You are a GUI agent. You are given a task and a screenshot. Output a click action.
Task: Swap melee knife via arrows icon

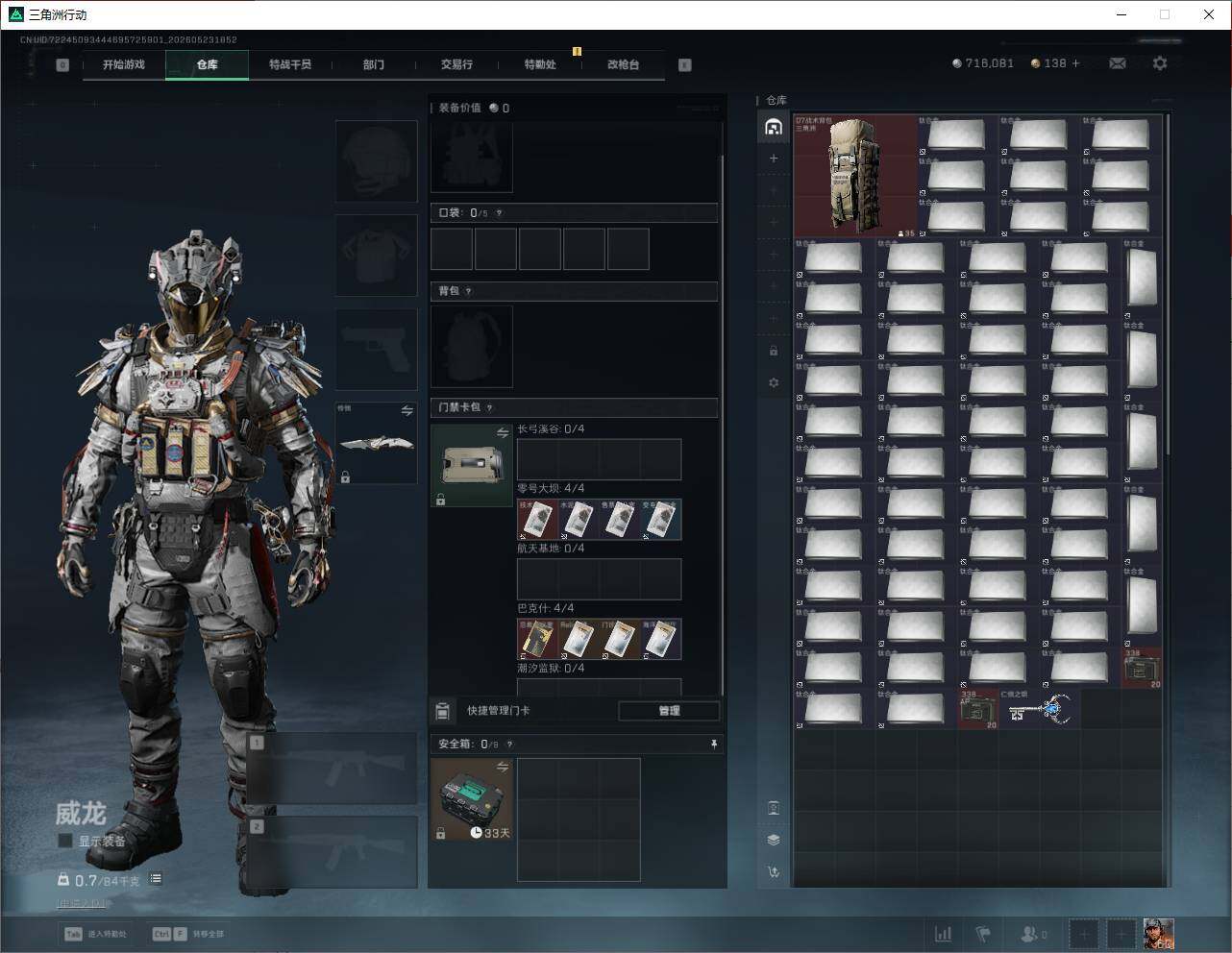coord(407,411)
